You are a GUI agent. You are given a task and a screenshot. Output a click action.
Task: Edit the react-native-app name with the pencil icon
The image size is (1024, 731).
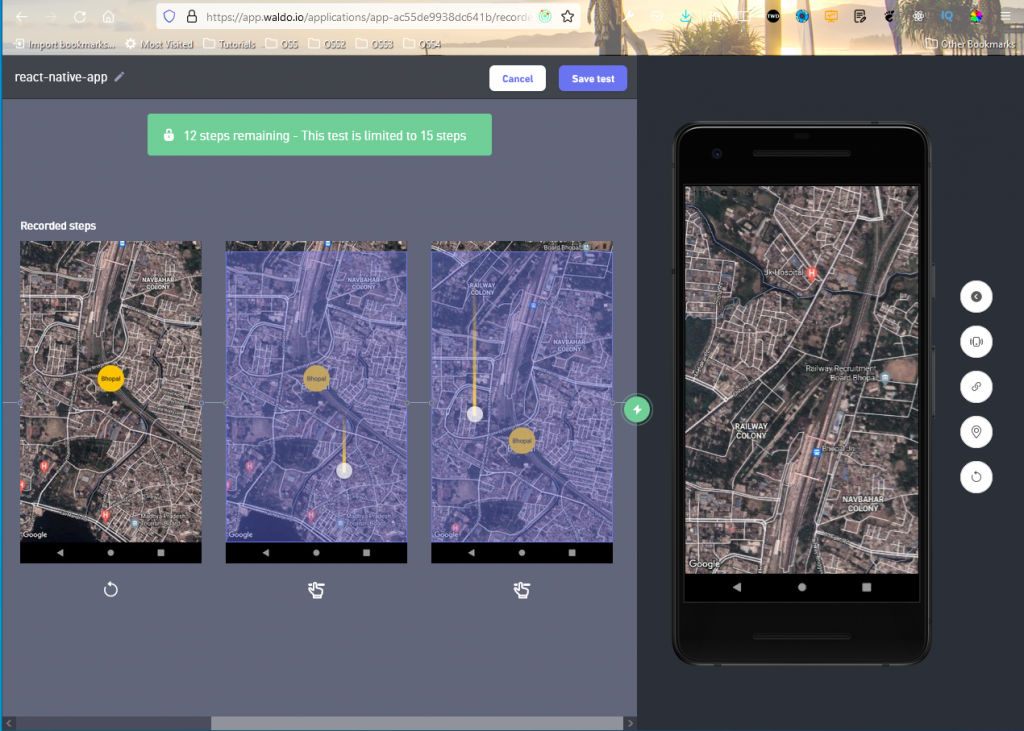tap(119, 77)
